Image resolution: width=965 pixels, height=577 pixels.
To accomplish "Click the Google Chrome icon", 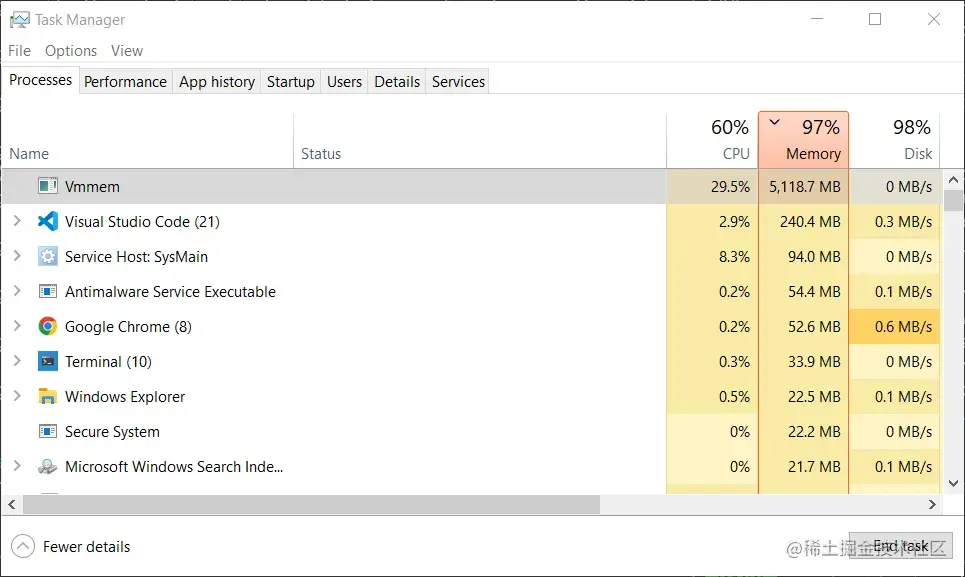I will [x=47, y=326].
